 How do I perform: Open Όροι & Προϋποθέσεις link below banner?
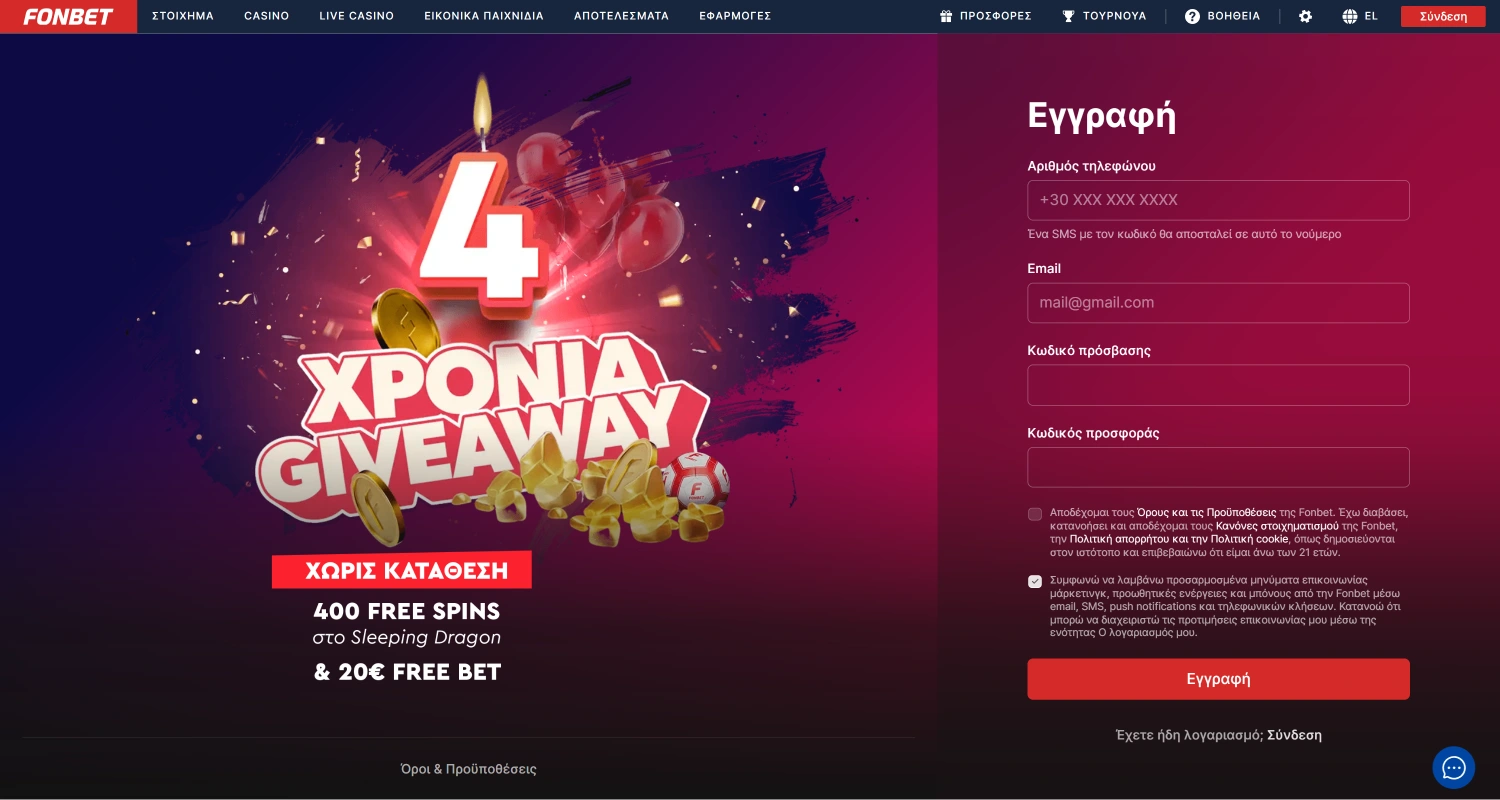click(x=469, y=769)
